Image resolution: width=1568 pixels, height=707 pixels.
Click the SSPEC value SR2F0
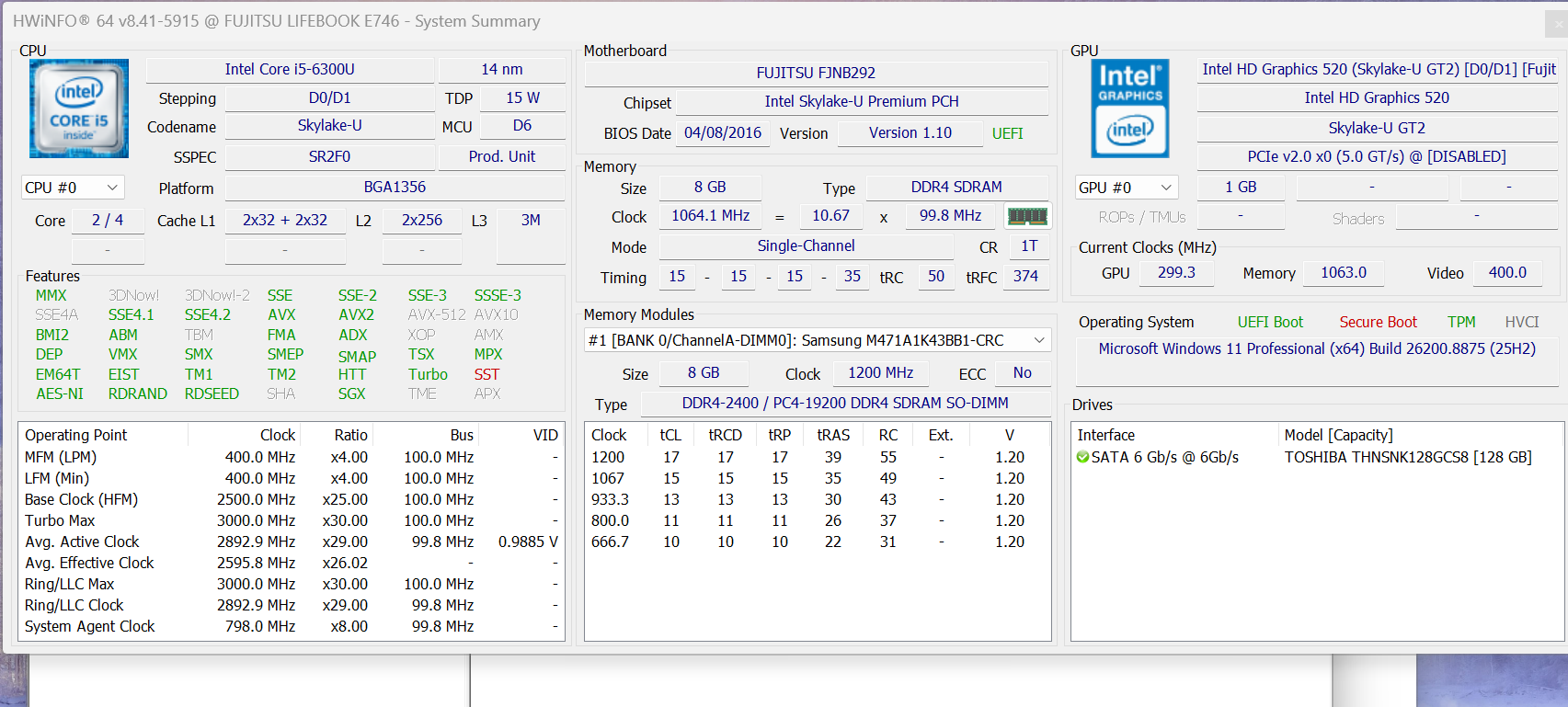(x=329, y=157)
